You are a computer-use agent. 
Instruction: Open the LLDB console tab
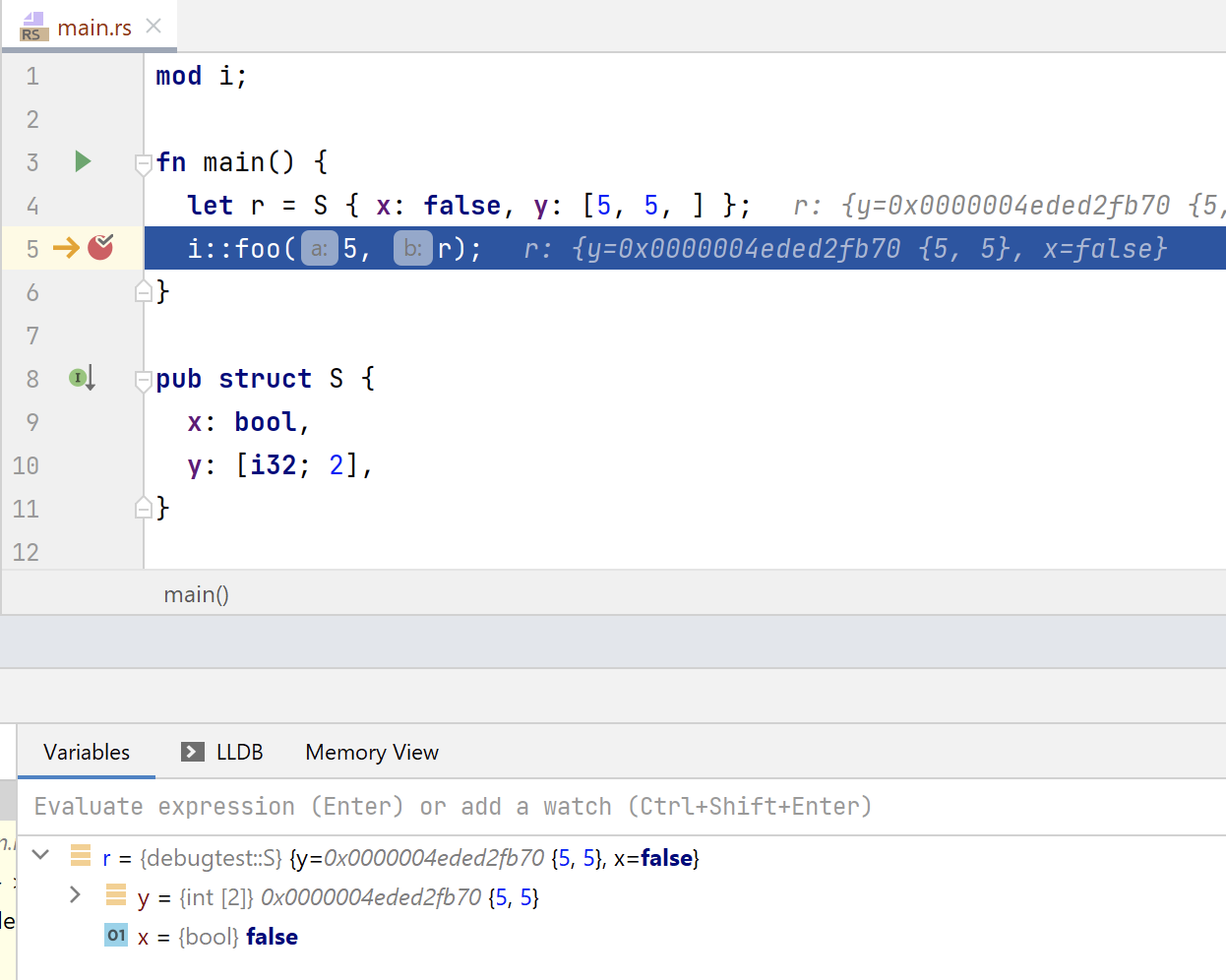point(222,752)
